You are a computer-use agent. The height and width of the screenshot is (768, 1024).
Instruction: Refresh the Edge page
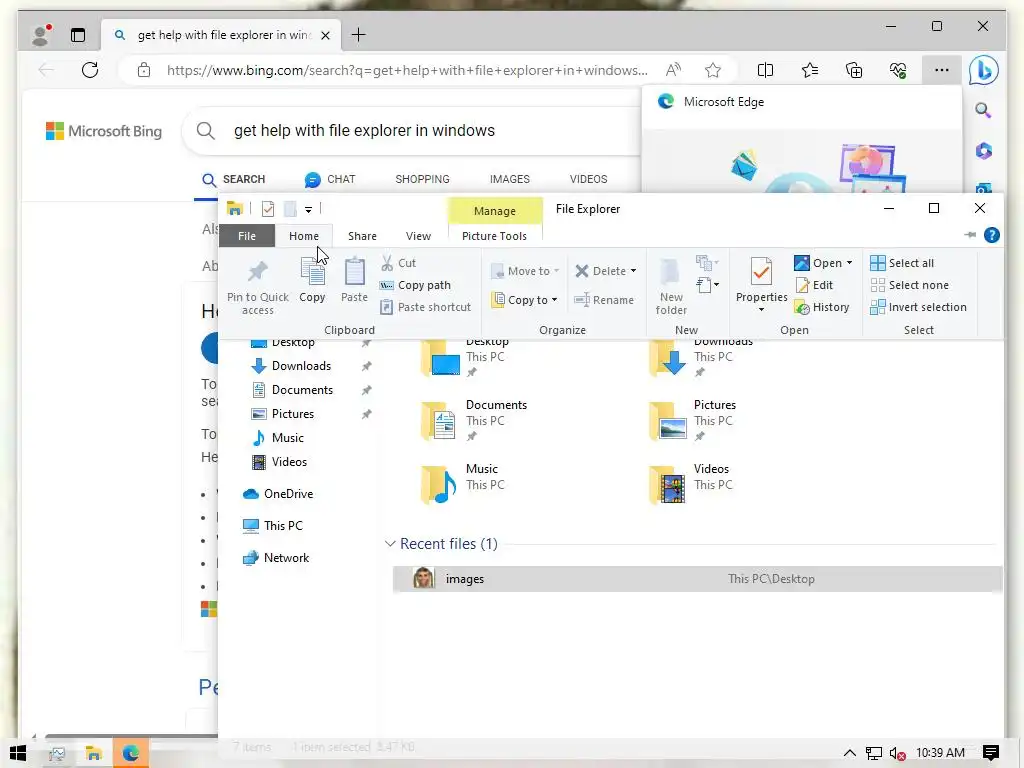(90, 70)
